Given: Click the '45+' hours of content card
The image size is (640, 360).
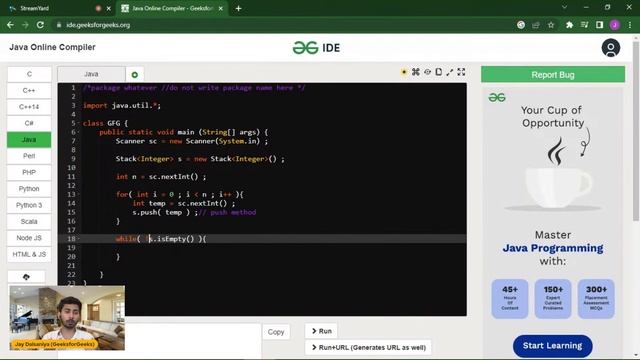Looking at the screenshot, I should (510, 299).
